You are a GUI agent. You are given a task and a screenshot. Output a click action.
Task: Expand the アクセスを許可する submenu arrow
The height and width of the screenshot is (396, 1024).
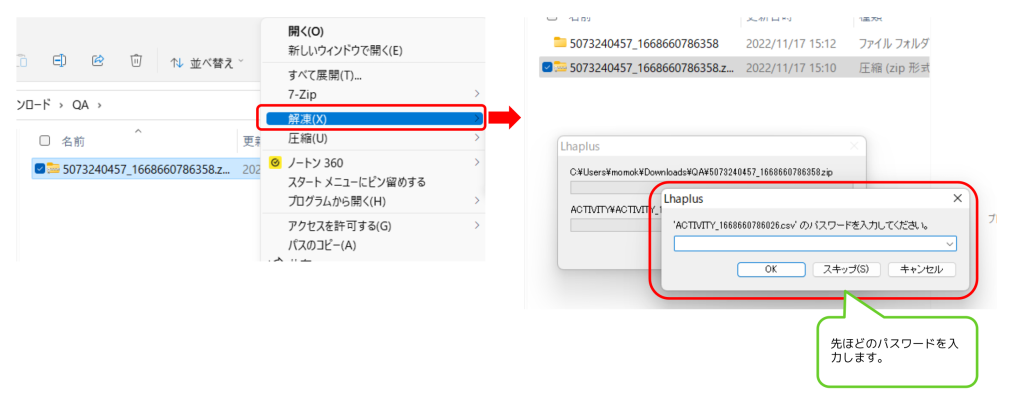(x=477, y=226)
